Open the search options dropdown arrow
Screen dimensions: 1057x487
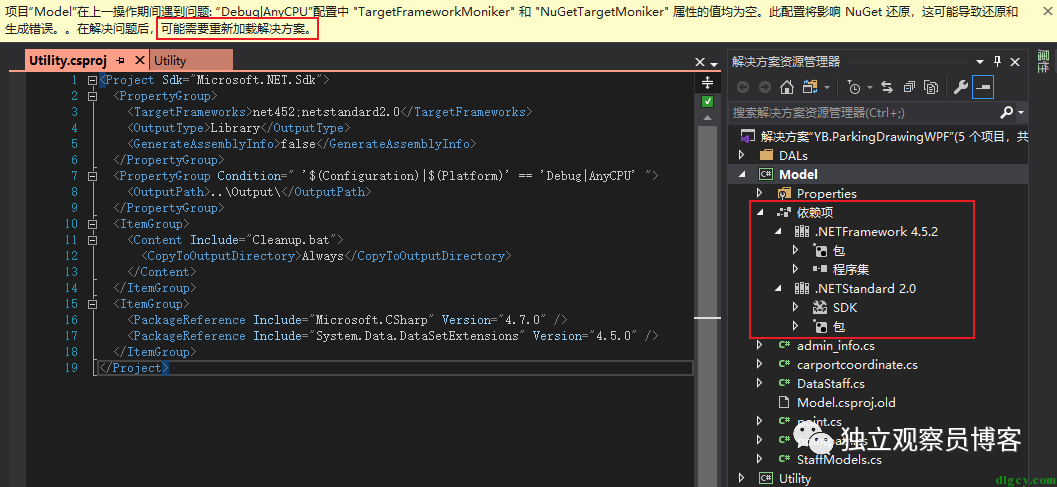pyautogui.click(x=1021, y=113)
